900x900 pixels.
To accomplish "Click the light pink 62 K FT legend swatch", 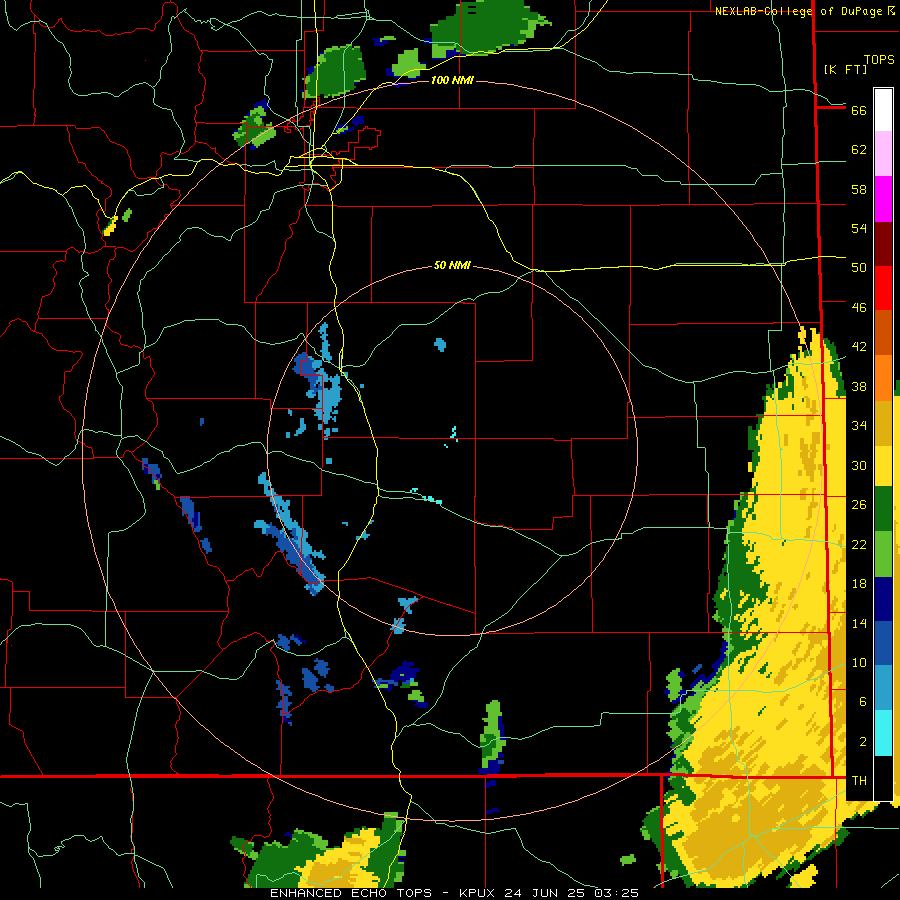I will (883, 153).
